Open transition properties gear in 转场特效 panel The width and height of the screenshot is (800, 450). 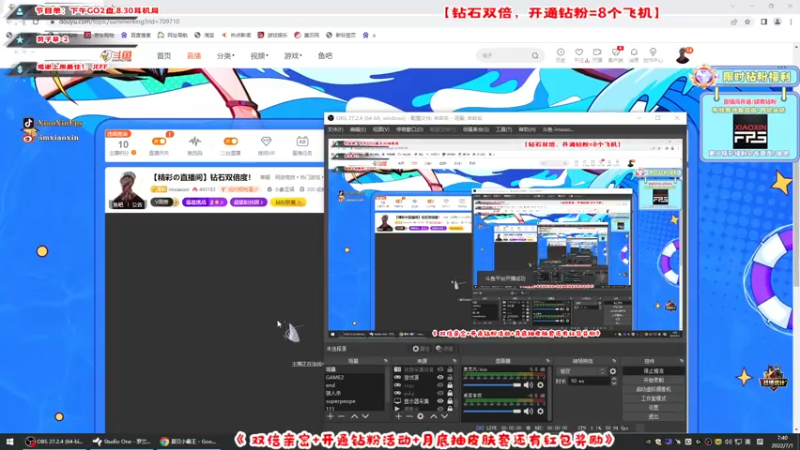coord(613,371)
